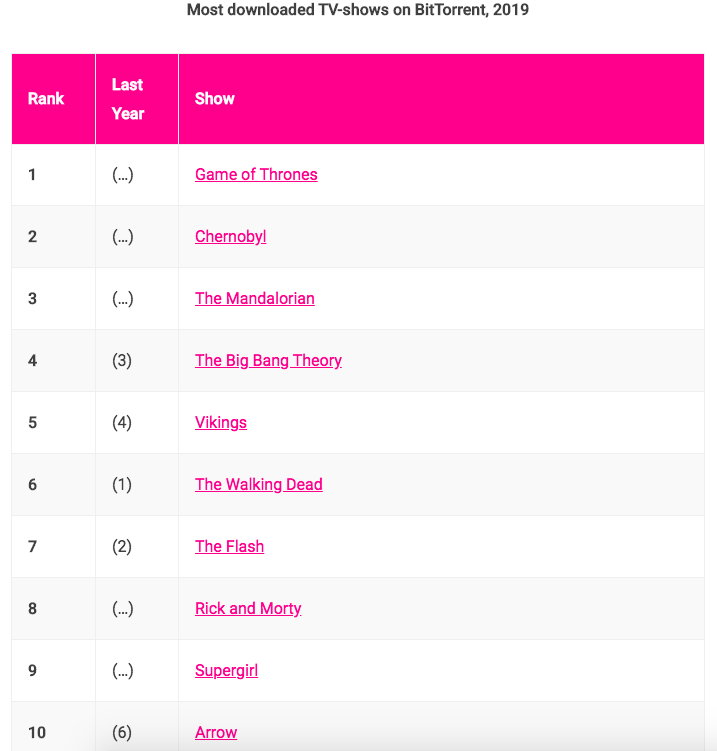
Task: Follow the Rick and Morty link
Action: (248, 608)
